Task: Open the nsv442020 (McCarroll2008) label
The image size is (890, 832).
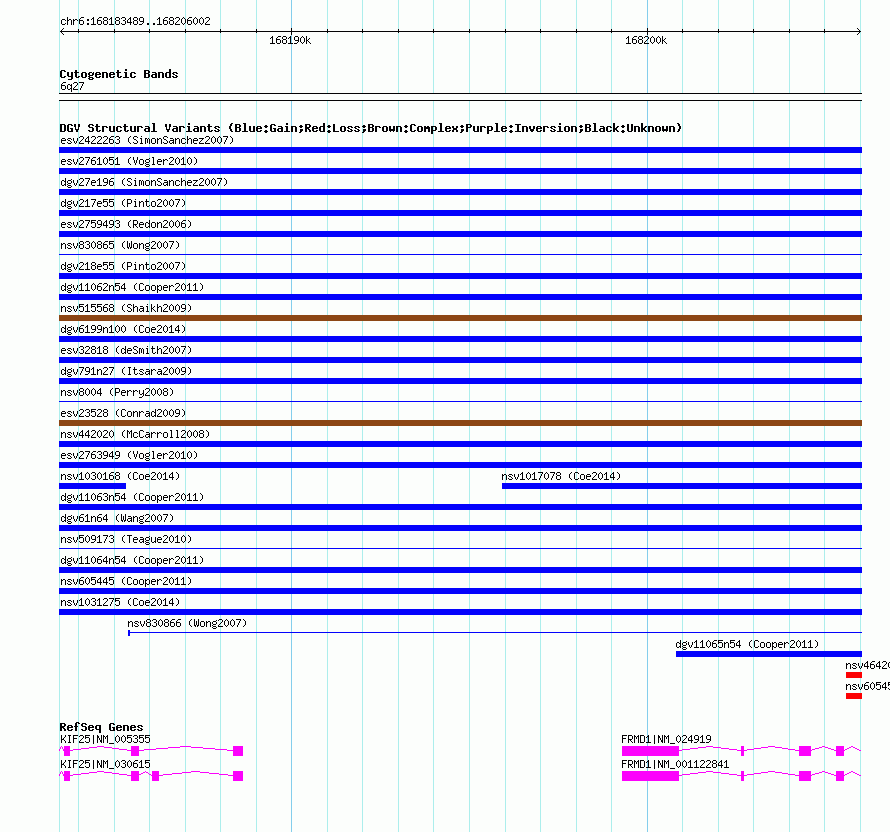Action: point(135,434)
